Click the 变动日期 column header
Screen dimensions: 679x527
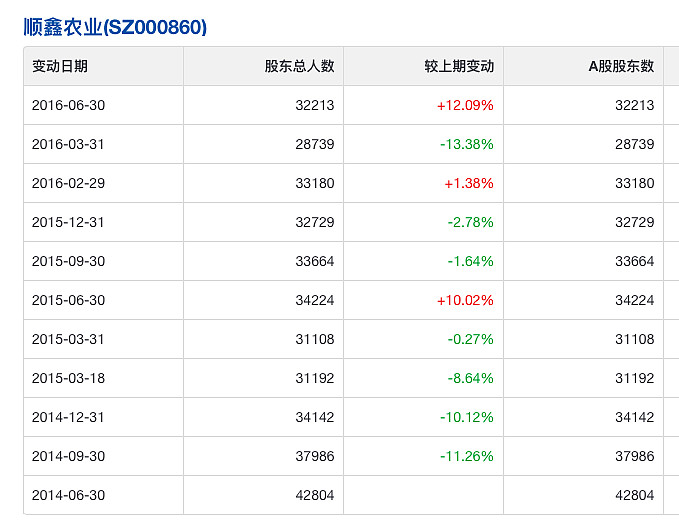60,67
